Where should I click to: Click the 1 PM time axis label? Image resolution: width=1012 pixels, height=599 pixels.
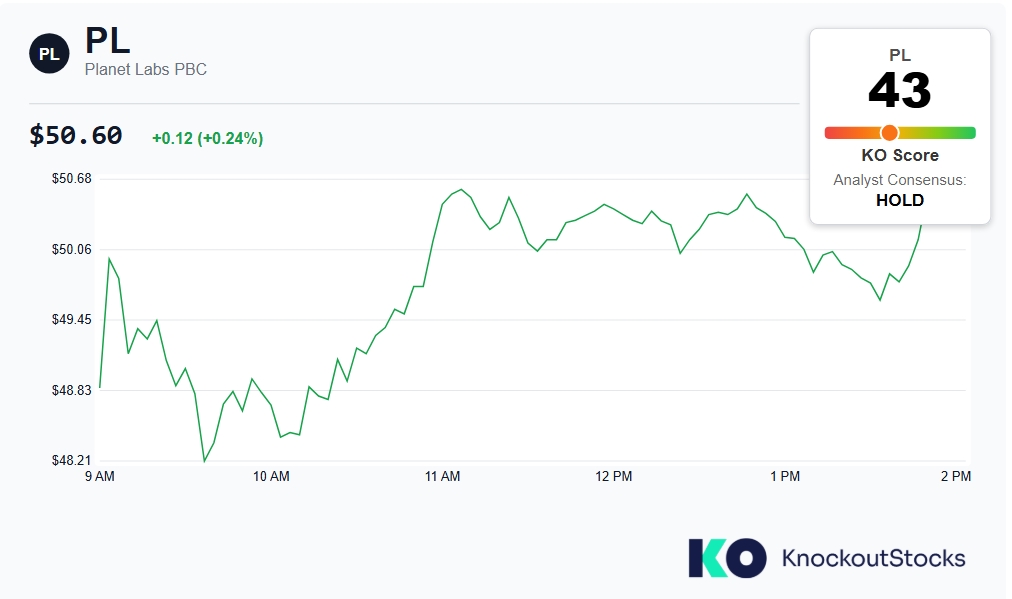click(785, 476)
